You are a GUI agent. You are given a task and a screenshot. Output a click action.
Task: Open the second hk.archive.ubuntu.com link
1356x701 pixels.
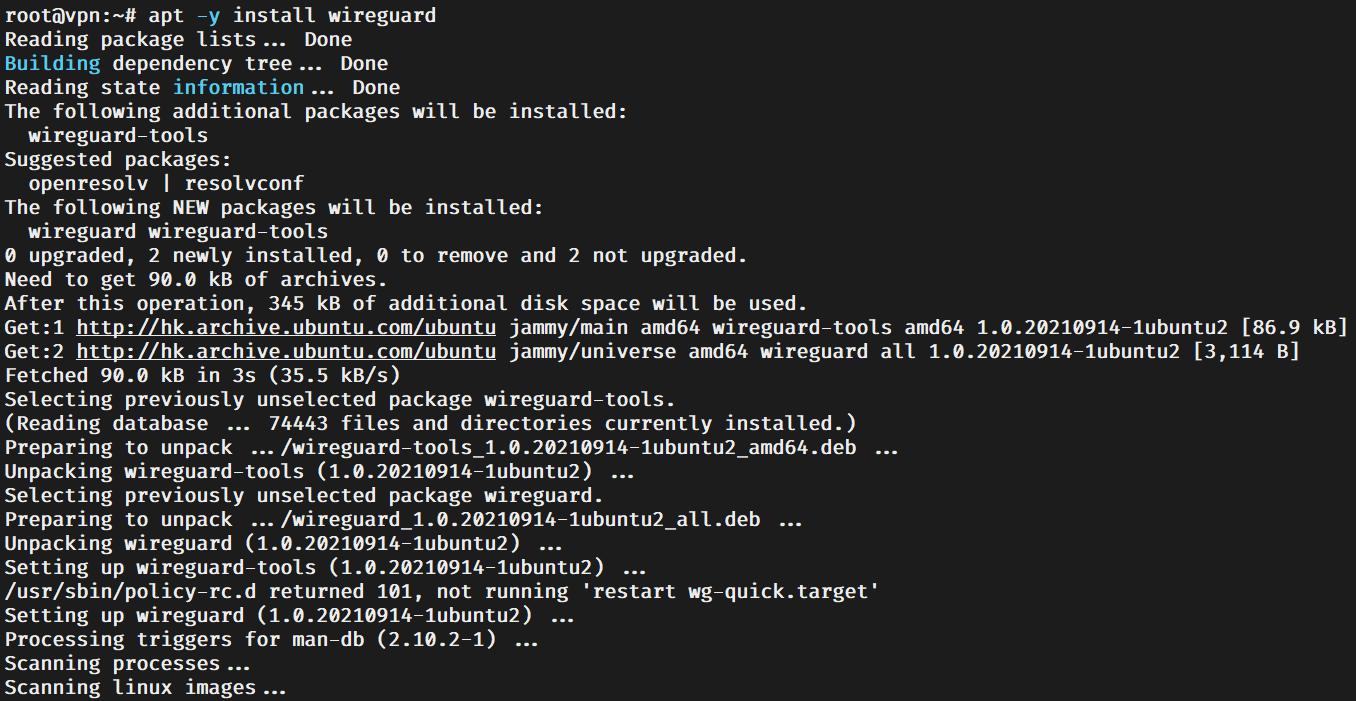(286, 351)
